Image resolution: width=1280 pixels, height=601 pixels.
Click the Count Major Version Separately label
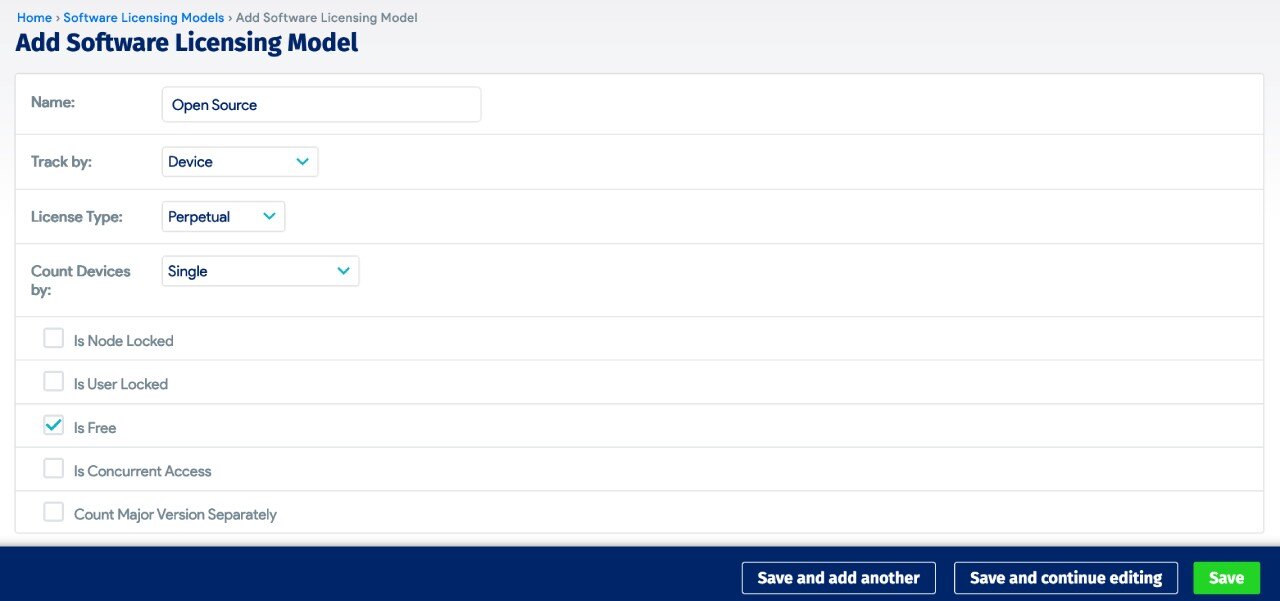tap(175, 515)
